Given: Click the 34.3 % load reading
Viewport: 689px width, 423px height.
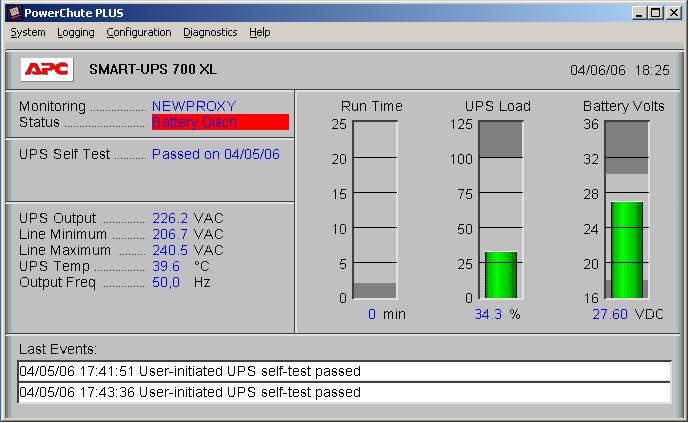Looking at the screenshot, I should tap(497, 314).
